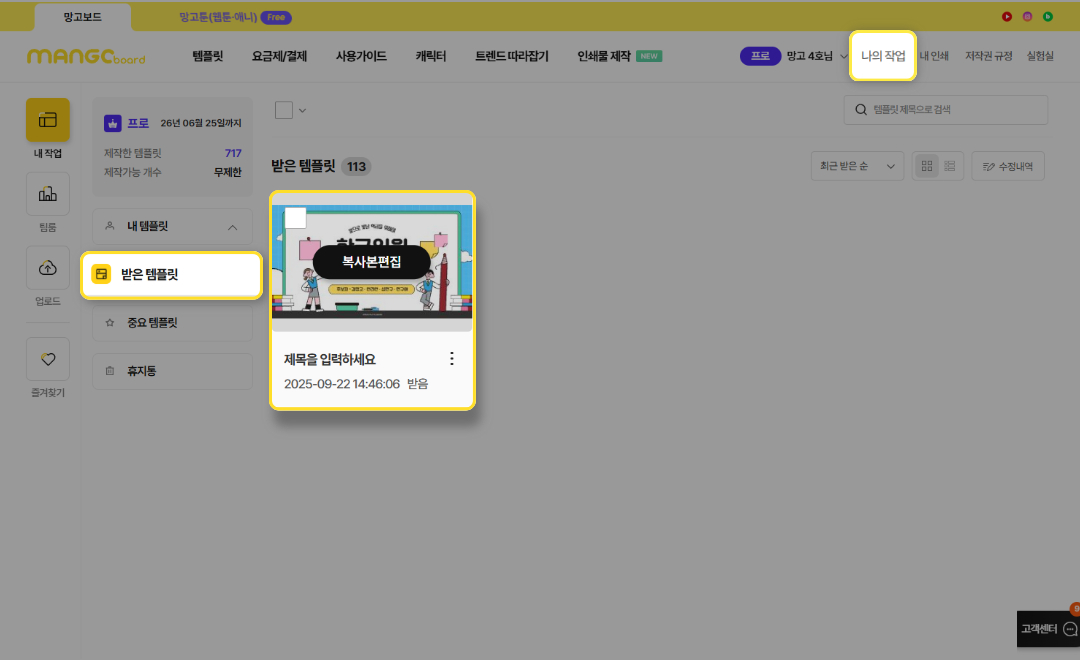Open the 최근 받은 순 sort dropdown
1080x660 pixels.
point(857,166)
